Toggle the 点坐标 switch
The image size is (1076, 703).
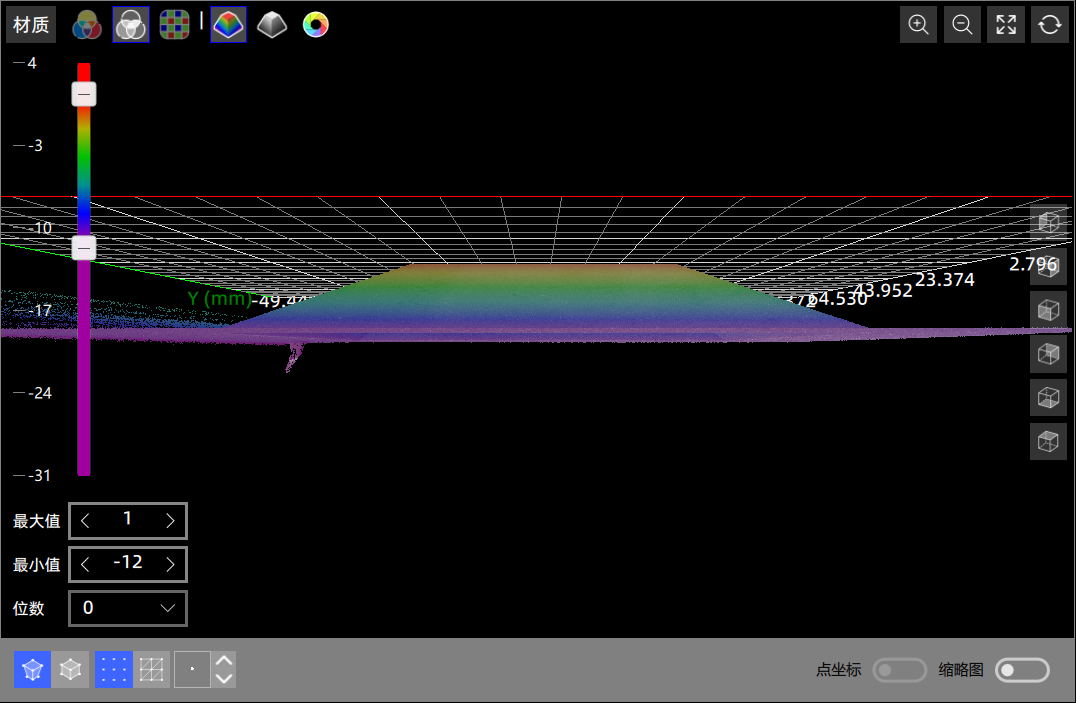coord(899,670)
